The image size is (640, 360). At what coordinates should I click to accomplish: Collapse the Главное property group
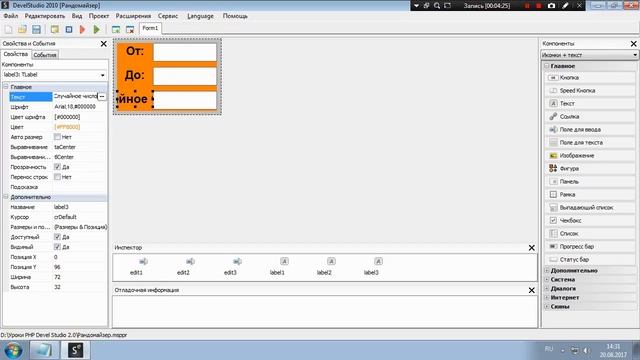click(6, 87)
